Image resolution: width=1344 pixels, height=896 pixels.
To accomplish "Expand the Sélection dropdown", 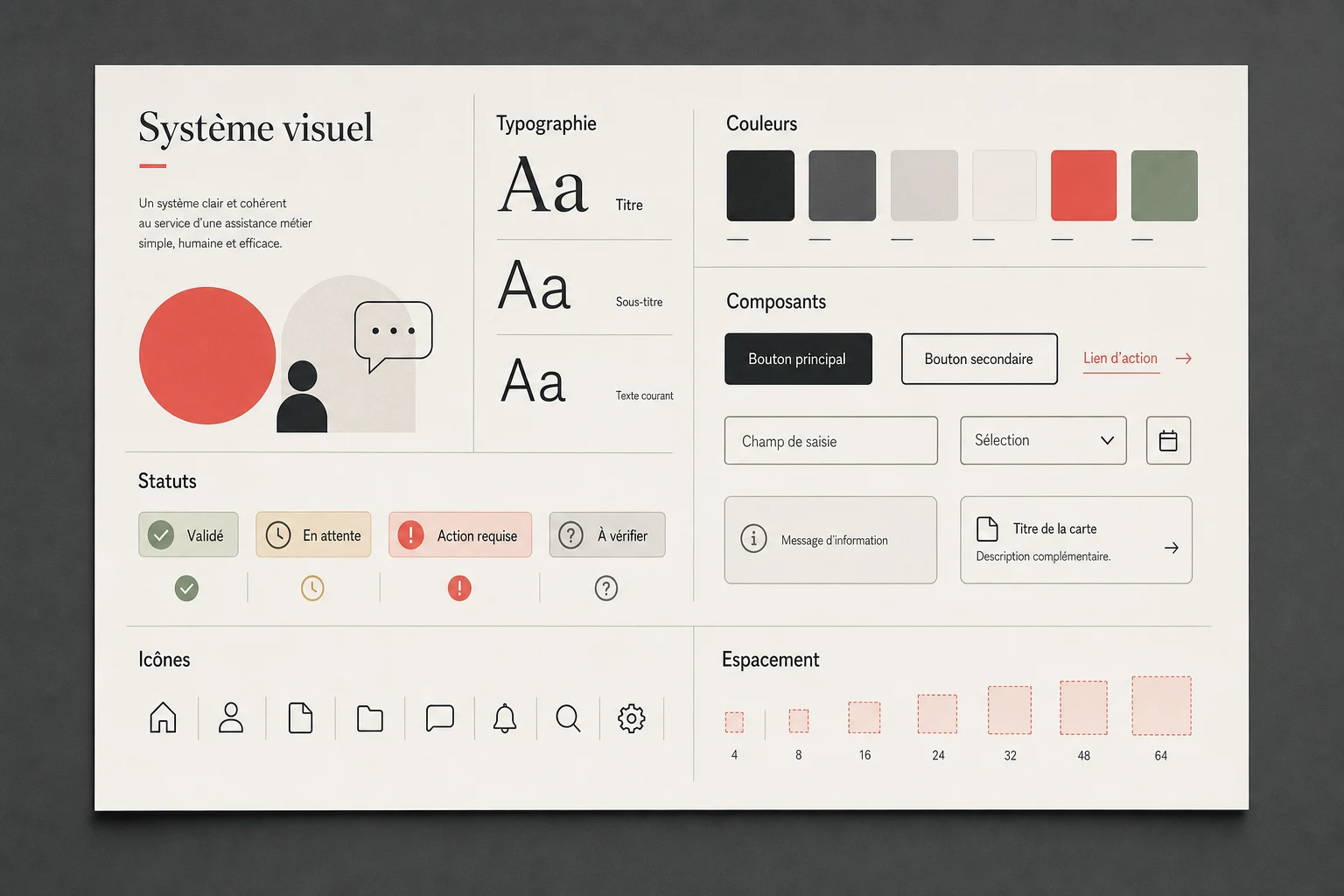I will pyautogui.click(x=1043, y=440).
